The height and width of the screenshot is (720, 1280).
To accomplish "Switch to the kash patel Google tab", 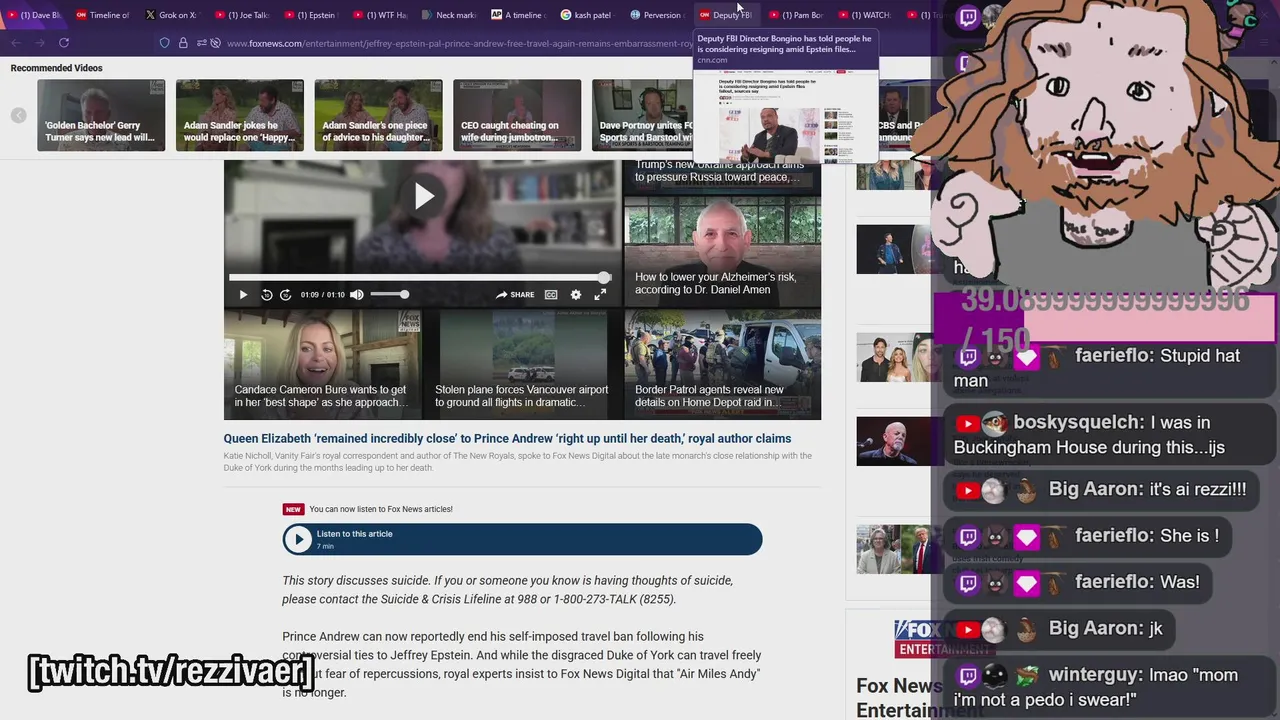I will pyautogui.click(x=585, y=15).
